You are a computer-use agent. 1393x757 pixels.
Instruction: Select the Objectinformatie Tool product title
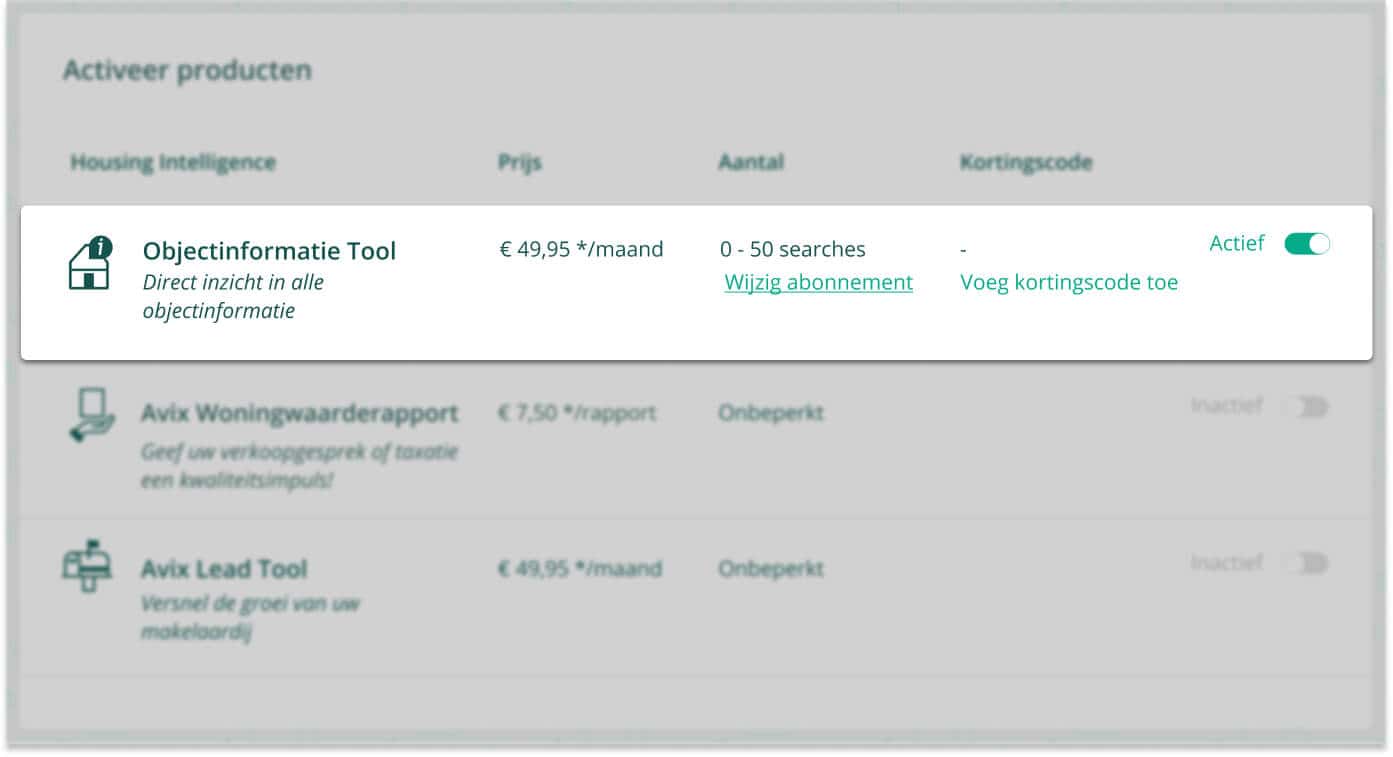point(269,250)
